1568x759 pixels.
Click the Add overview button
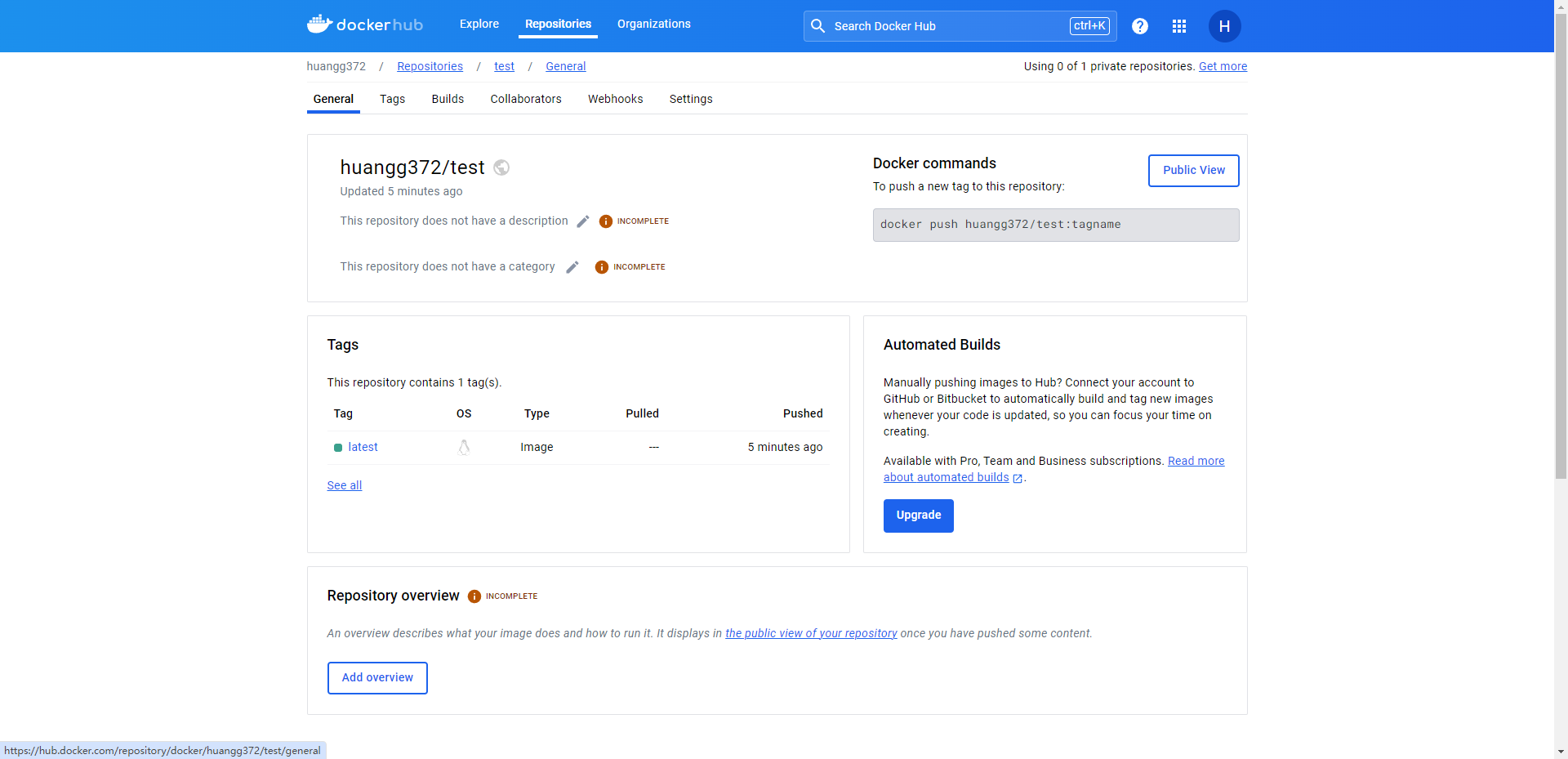pos(377,678)
